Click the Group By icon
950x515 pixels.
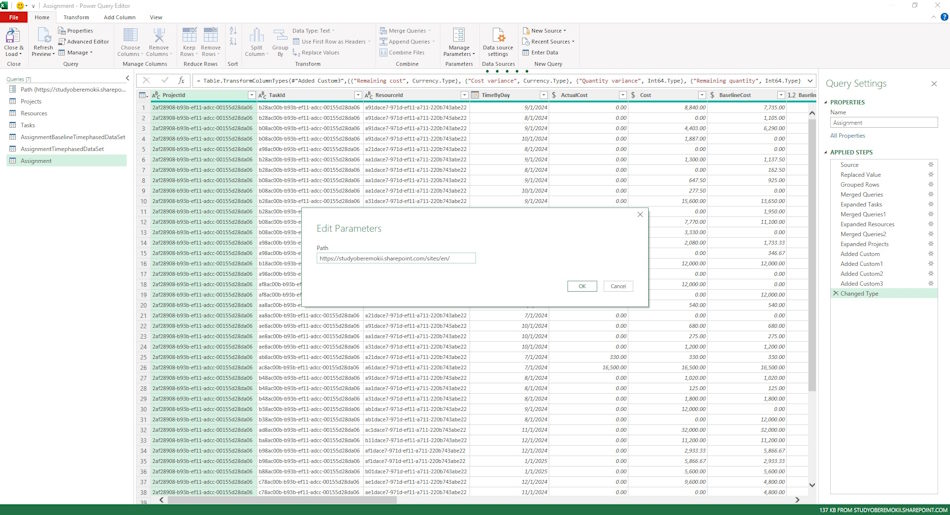pyautogui.click(x=280, y=35)
